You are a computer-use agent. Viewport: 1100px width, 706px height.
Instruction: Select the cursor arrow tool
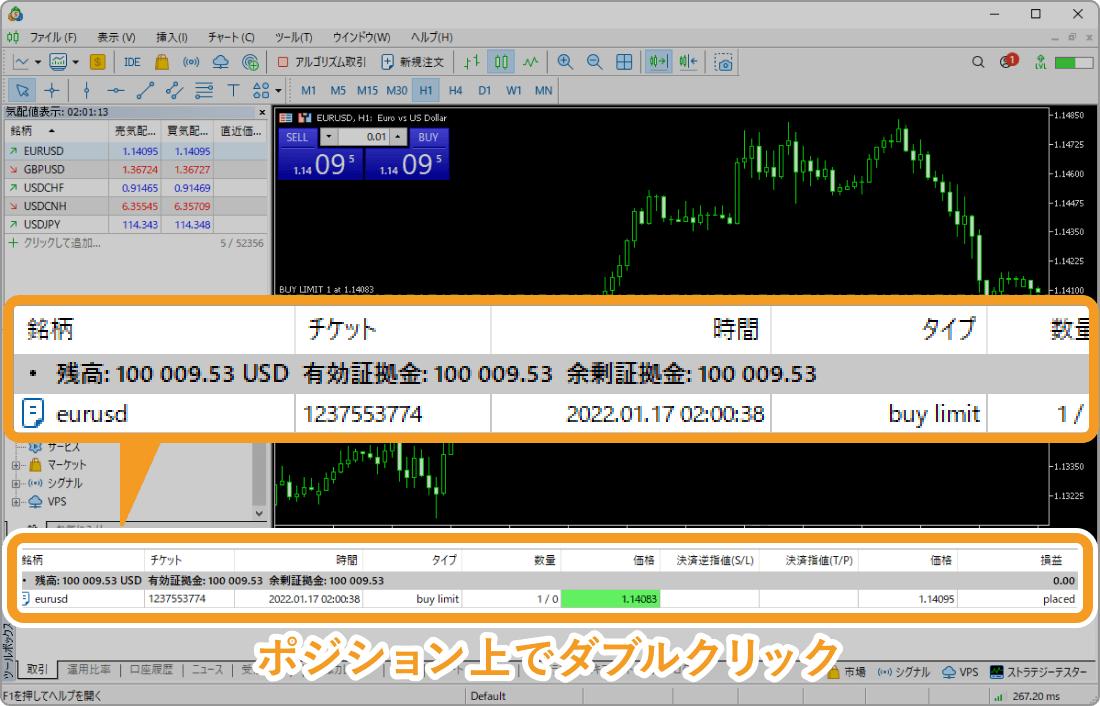click(x=22, y=90)
